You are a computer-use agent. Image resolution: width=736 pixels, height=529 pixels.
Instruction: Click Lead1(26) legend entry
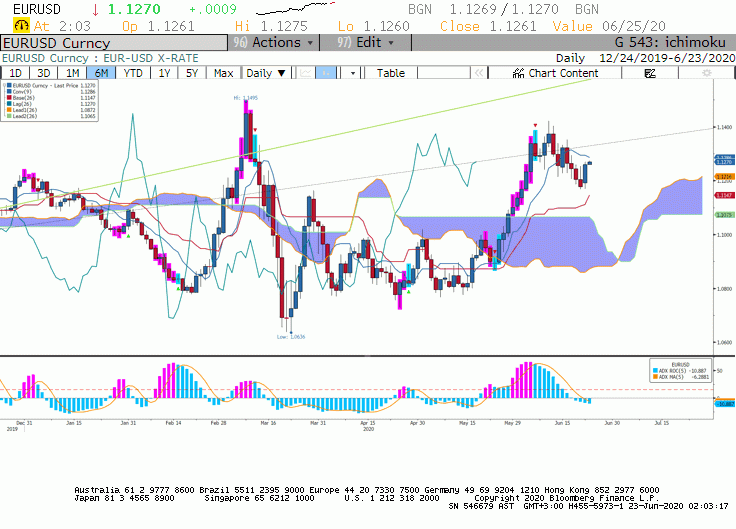(x=51, y=110)
